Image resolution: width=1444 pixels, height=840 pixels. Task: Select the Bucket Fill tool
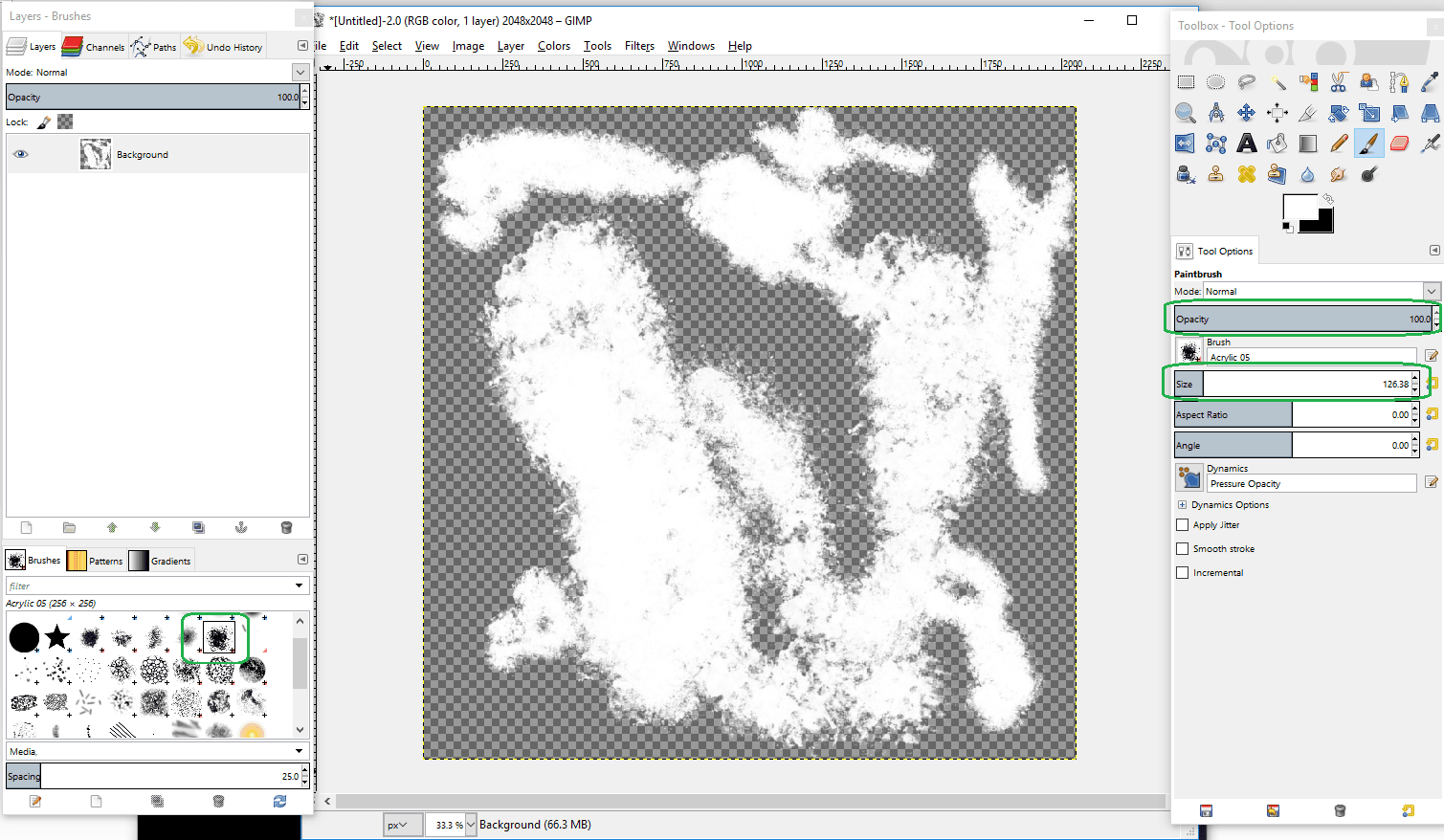pos(1277,144)
